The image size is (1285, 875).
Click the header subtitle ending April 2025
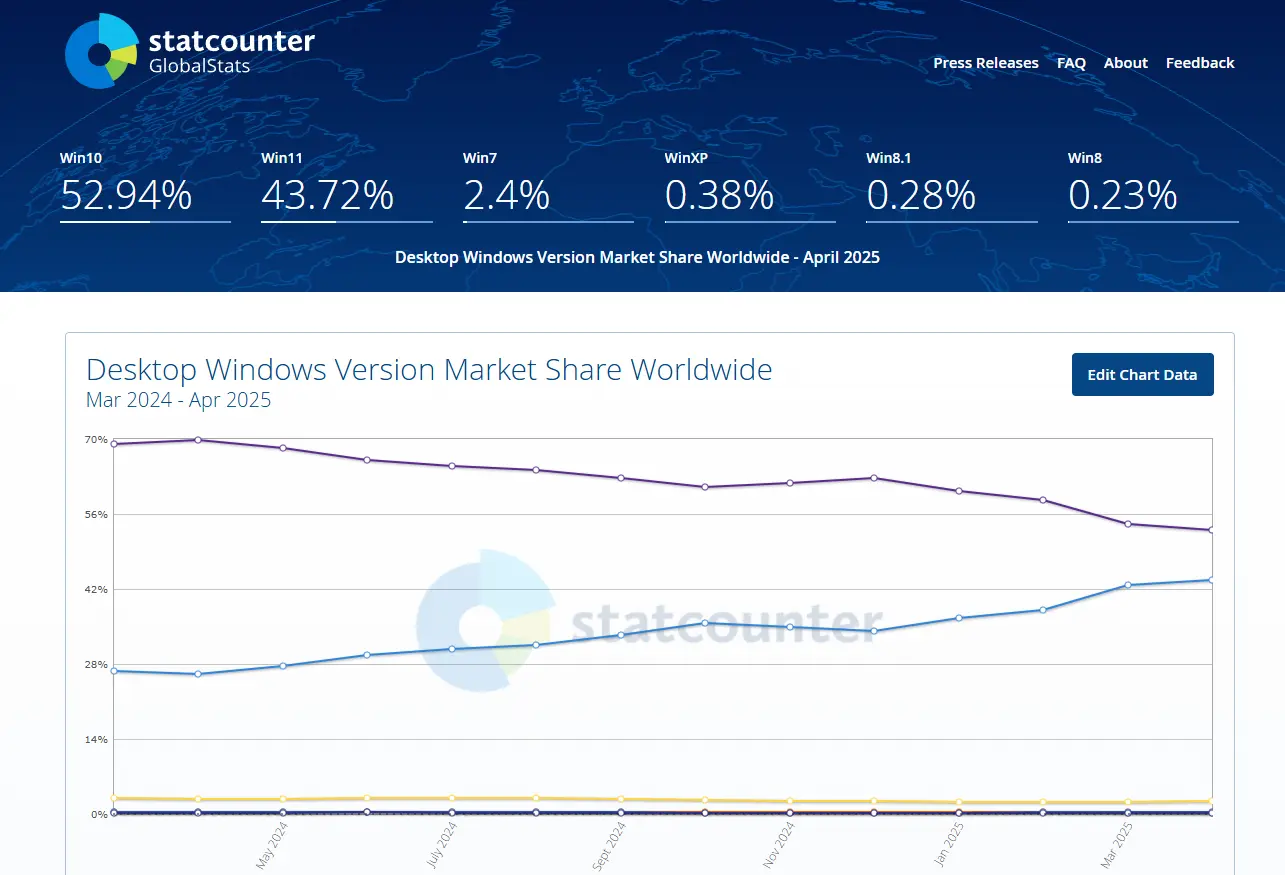coord(637,257)
